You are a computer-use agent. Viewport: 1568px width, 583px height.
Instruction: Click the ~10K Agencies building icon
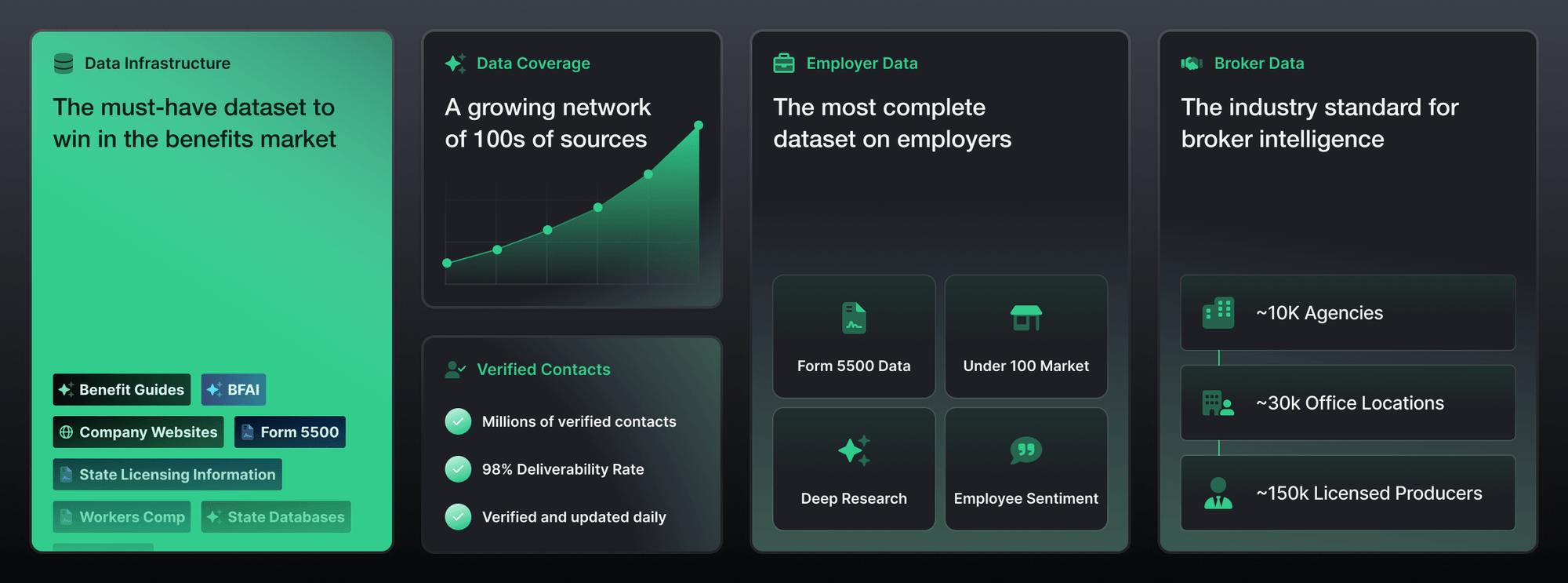click(1218, 312)
